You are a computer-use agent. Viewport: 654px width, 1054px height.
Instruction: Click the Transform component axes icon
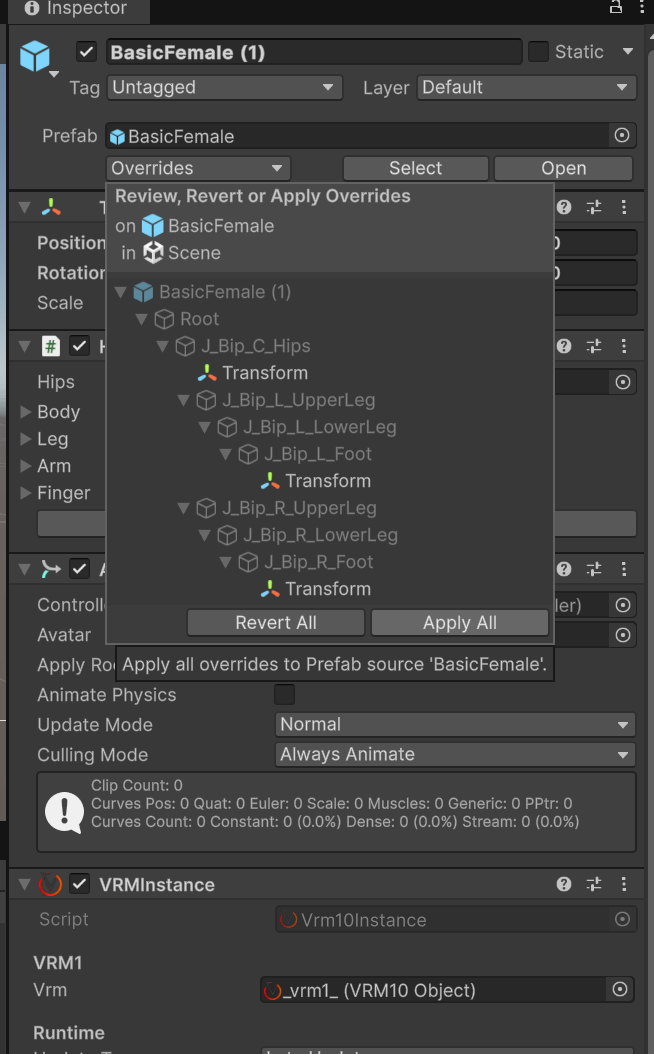coord(51,207)
